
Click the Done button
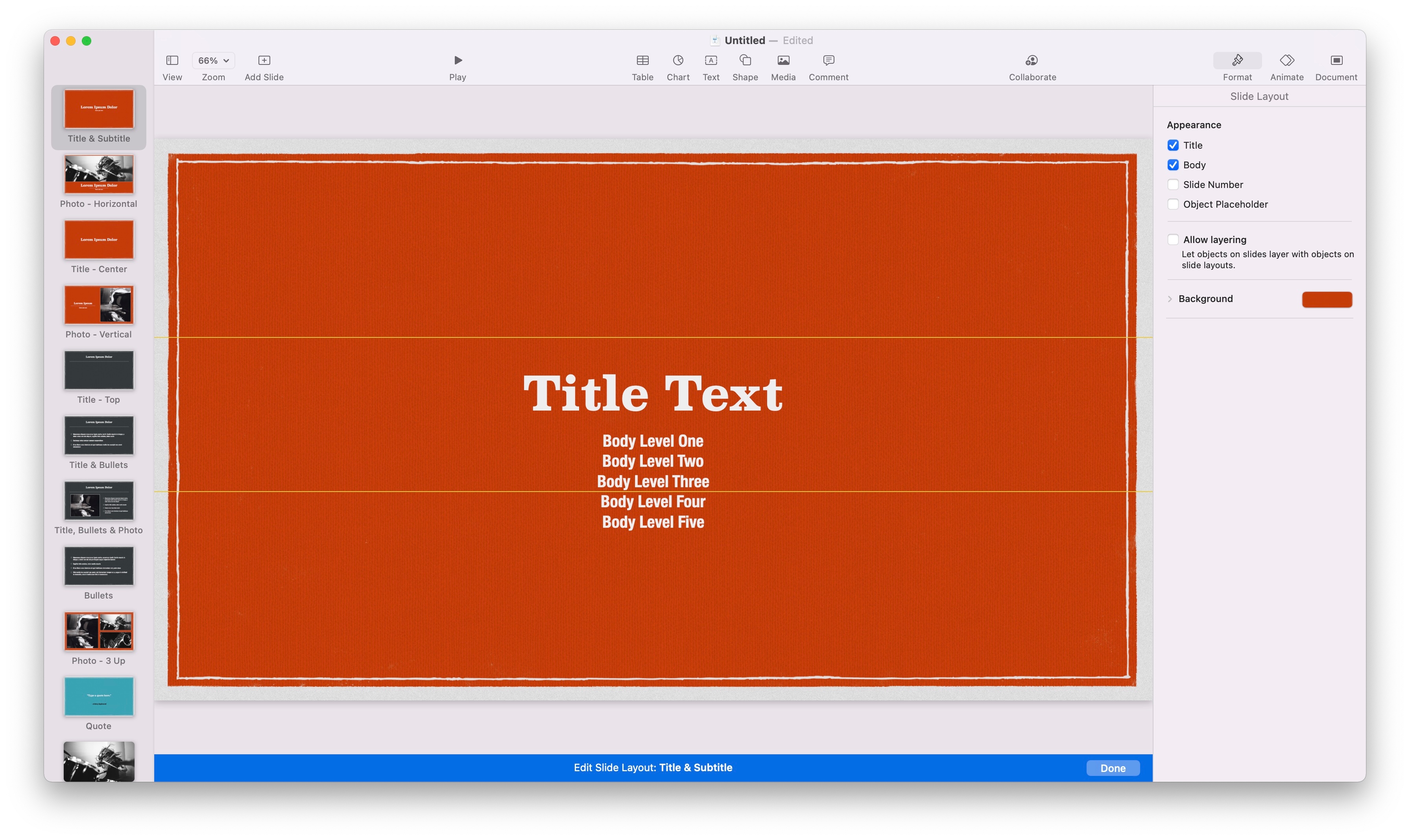(x=1112, y=767)
